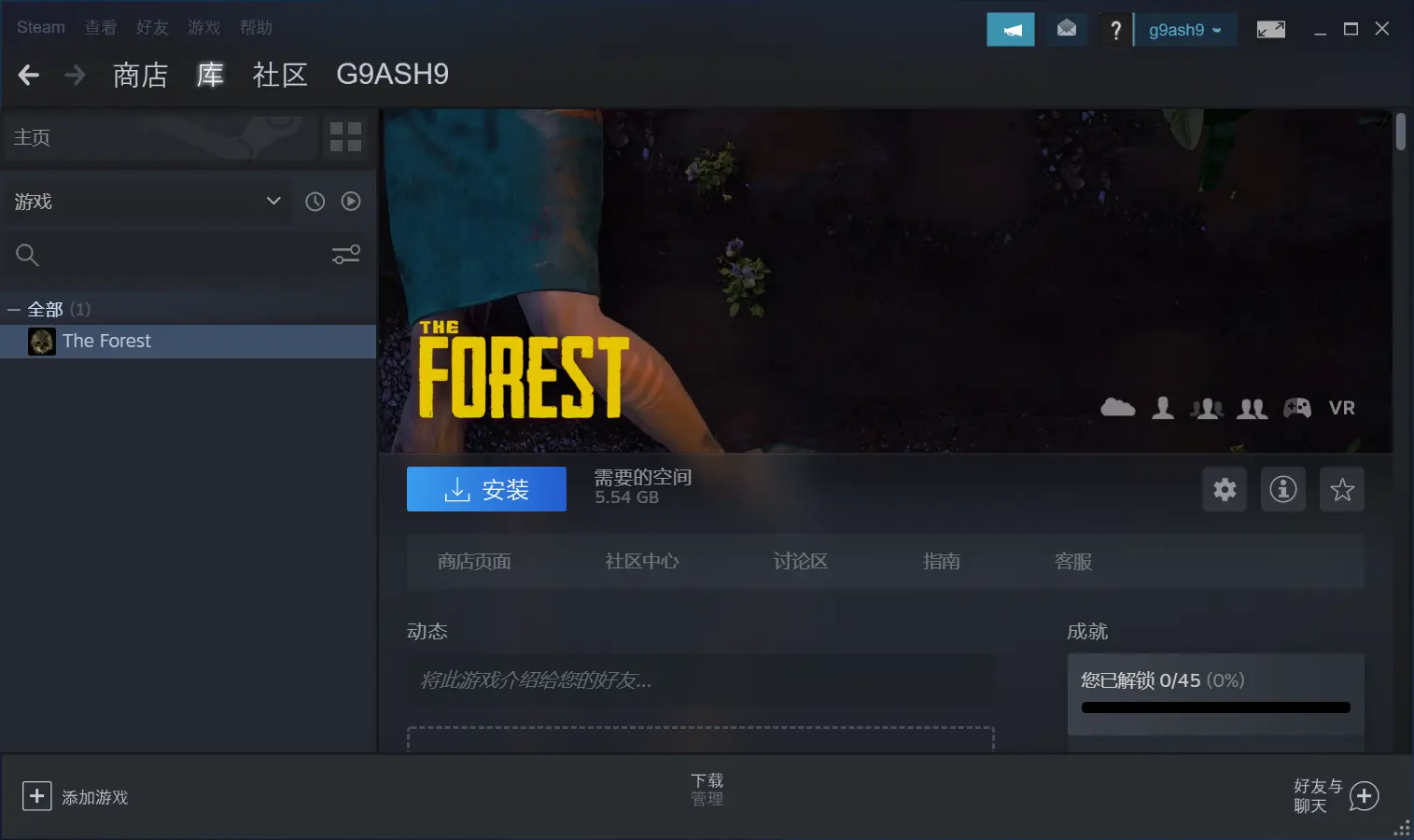Open the 帮助 menu

tap(256, 27)
